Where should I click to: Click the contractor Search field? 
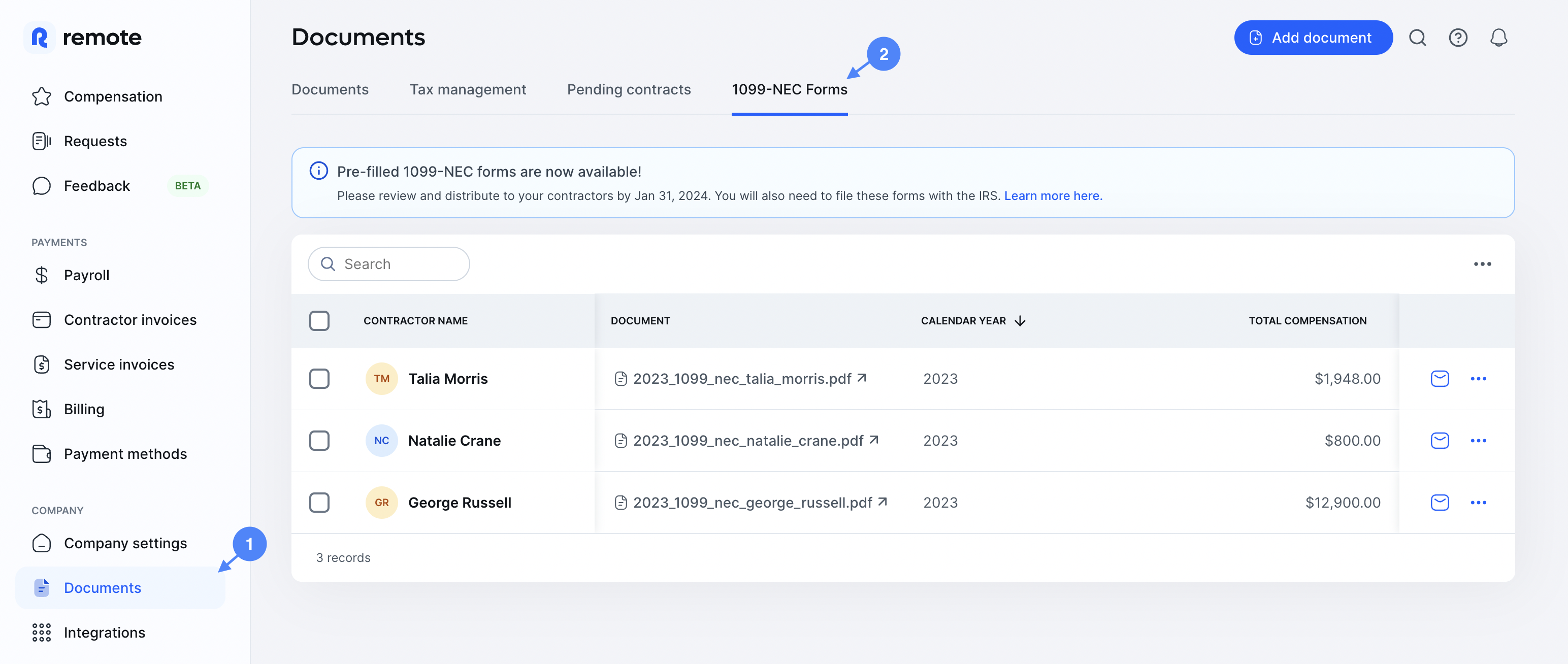(388, 264)
